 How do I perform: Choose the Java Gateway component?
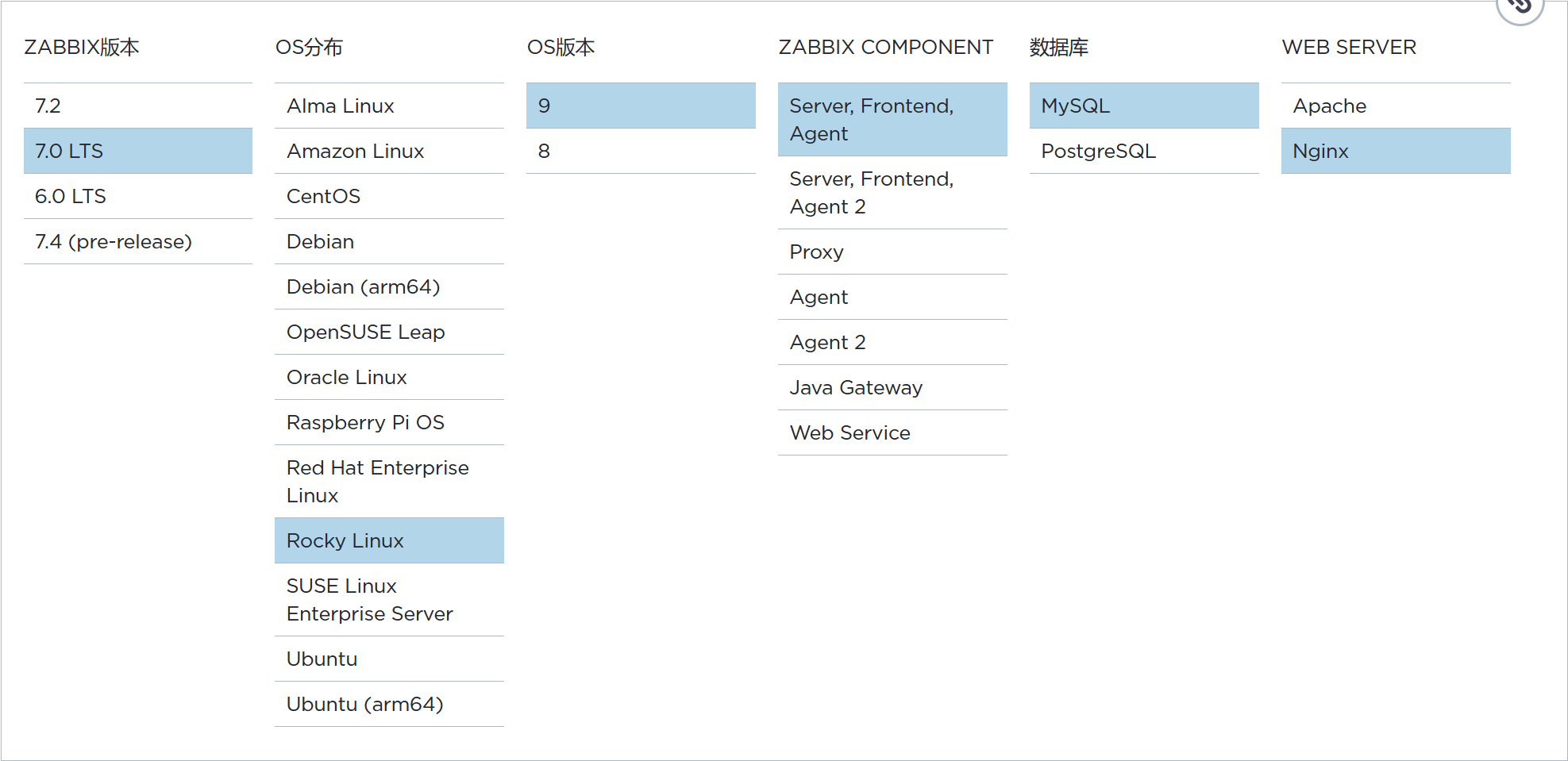pyautogui.click(x=892, y=387)
